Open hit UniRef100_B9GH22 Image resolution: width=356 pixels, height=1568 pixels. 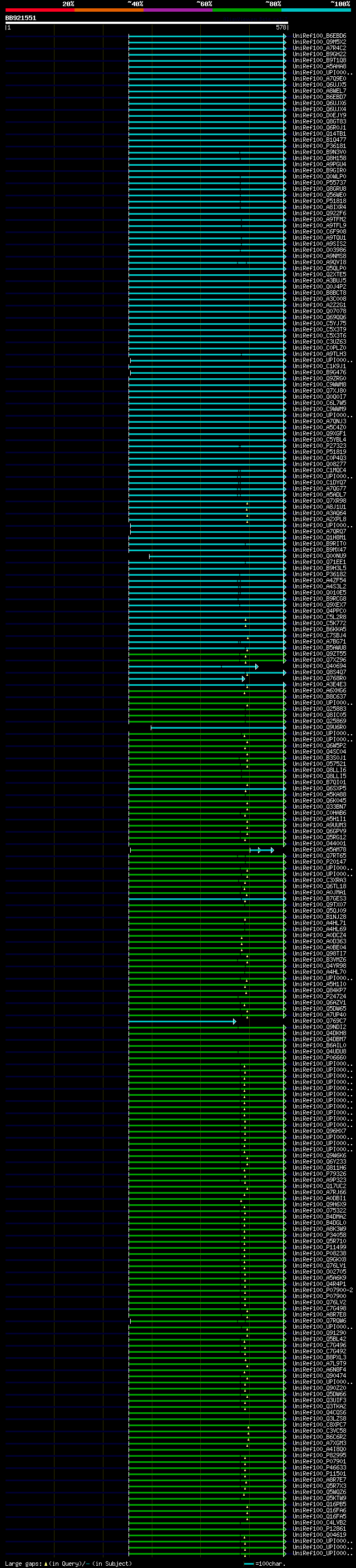pyautogui.click(x=319, y=54)
